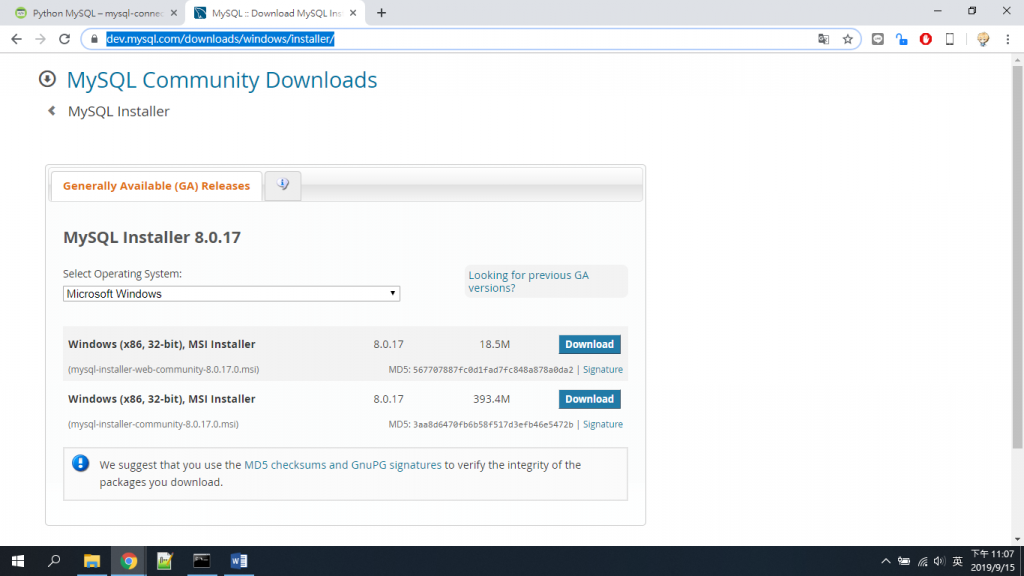This screenshot has width=1024, height=576.
Task: Download the 18.5M web installer
Action: coord(589,344)
